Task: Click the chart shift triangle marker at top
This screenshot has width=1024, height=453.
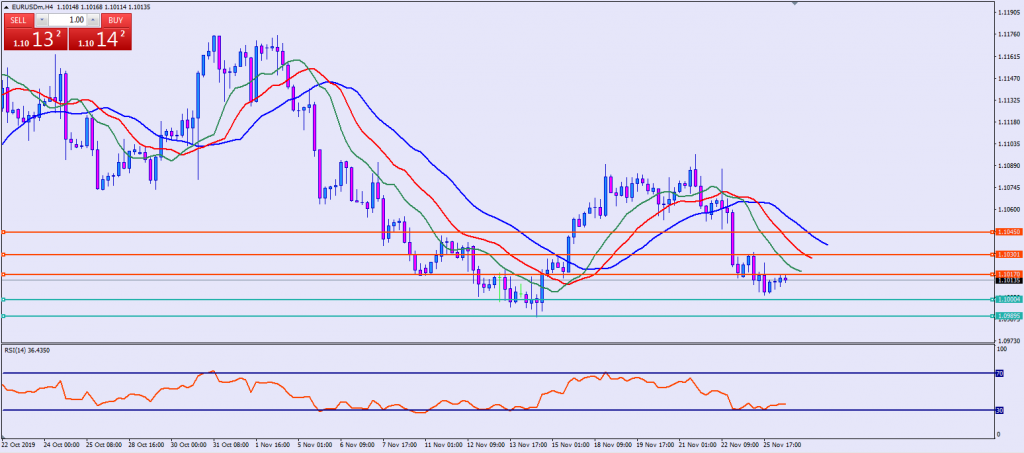Action: coord(796,4)
